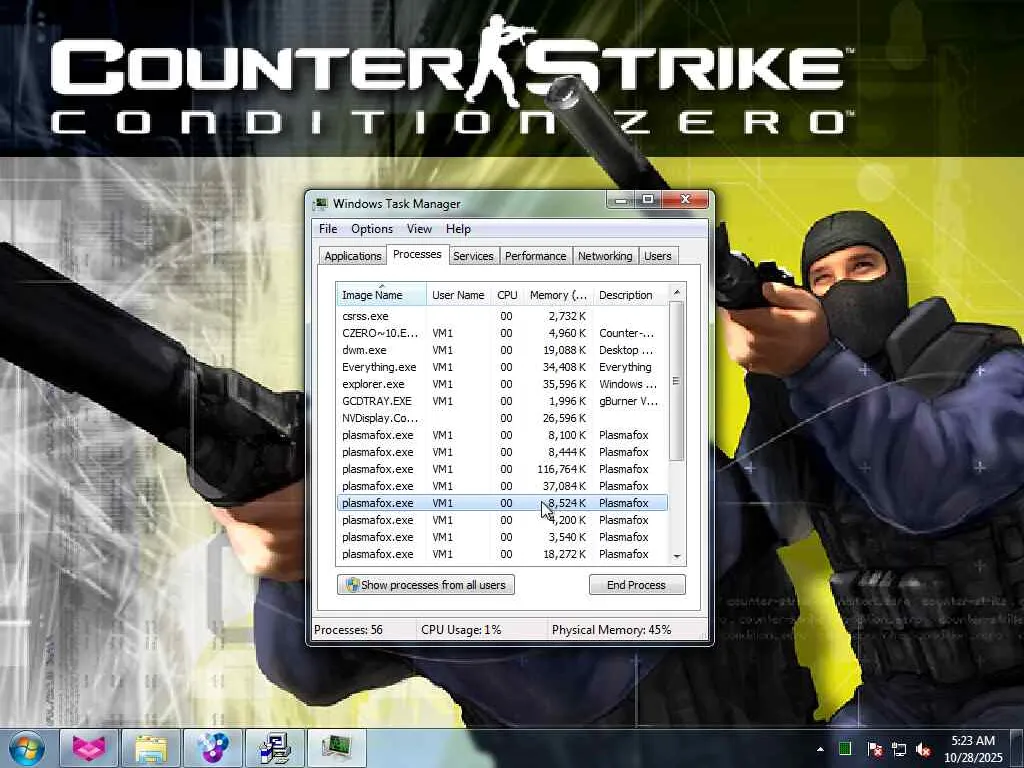Minimize the Windows Task Manager window

621,199
